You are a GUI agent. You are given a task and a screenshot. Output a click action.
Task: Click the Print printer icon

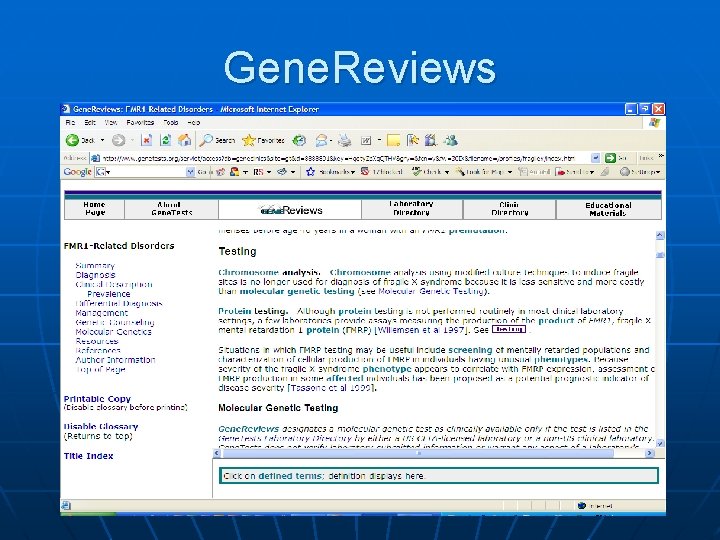point(344,140)
